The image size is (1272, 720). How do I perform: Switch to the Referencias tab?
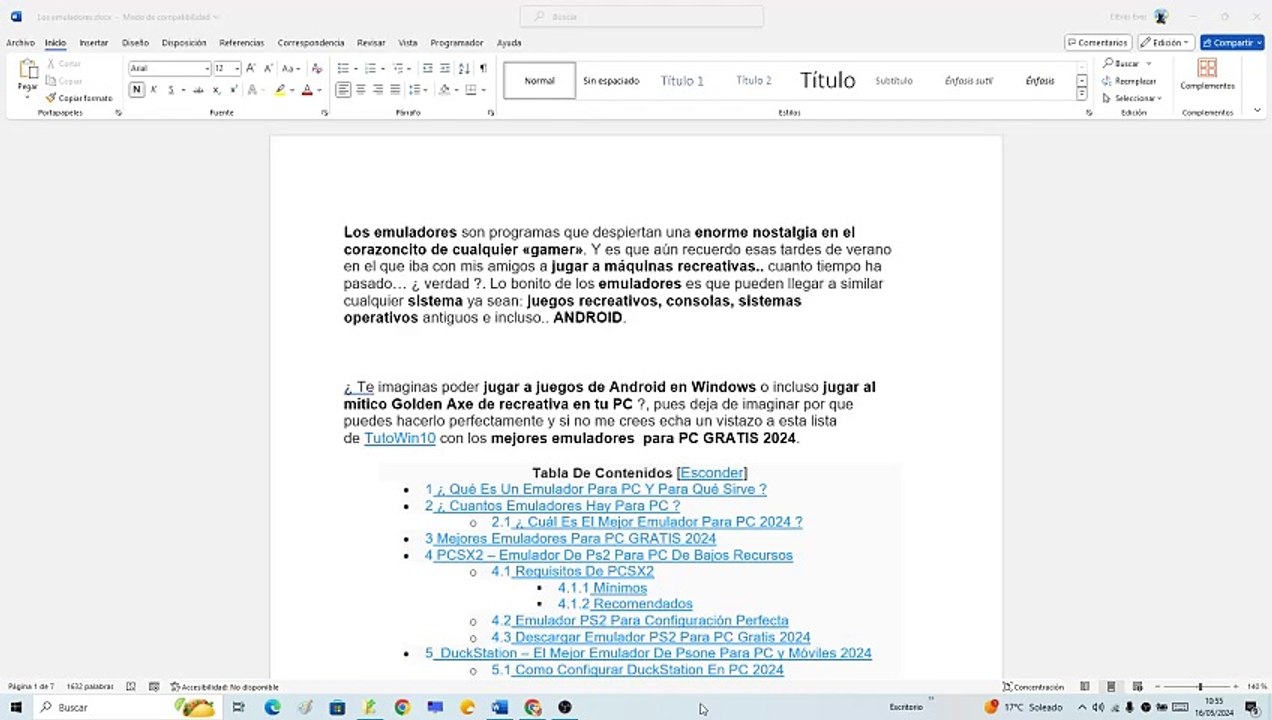(242, 43)
